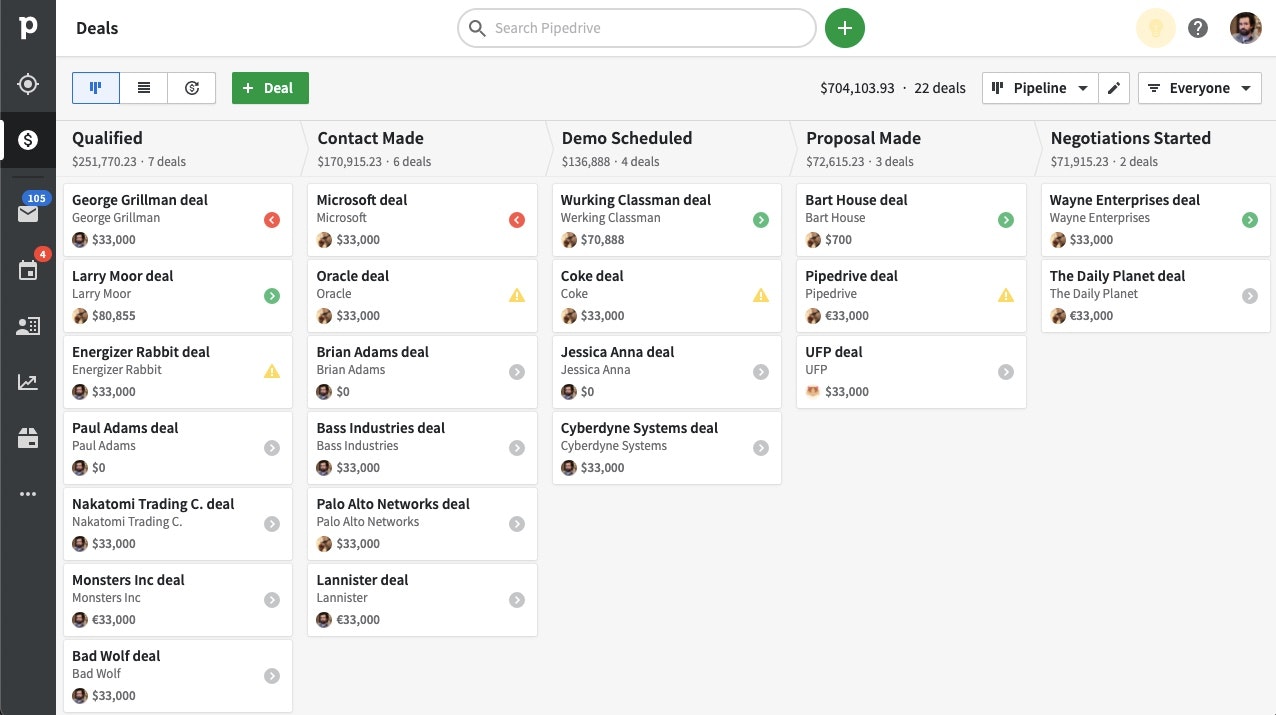1276x715 pixels.
Task: Click the pencil icon to edit the pipeline
Action: [1113, 88]
